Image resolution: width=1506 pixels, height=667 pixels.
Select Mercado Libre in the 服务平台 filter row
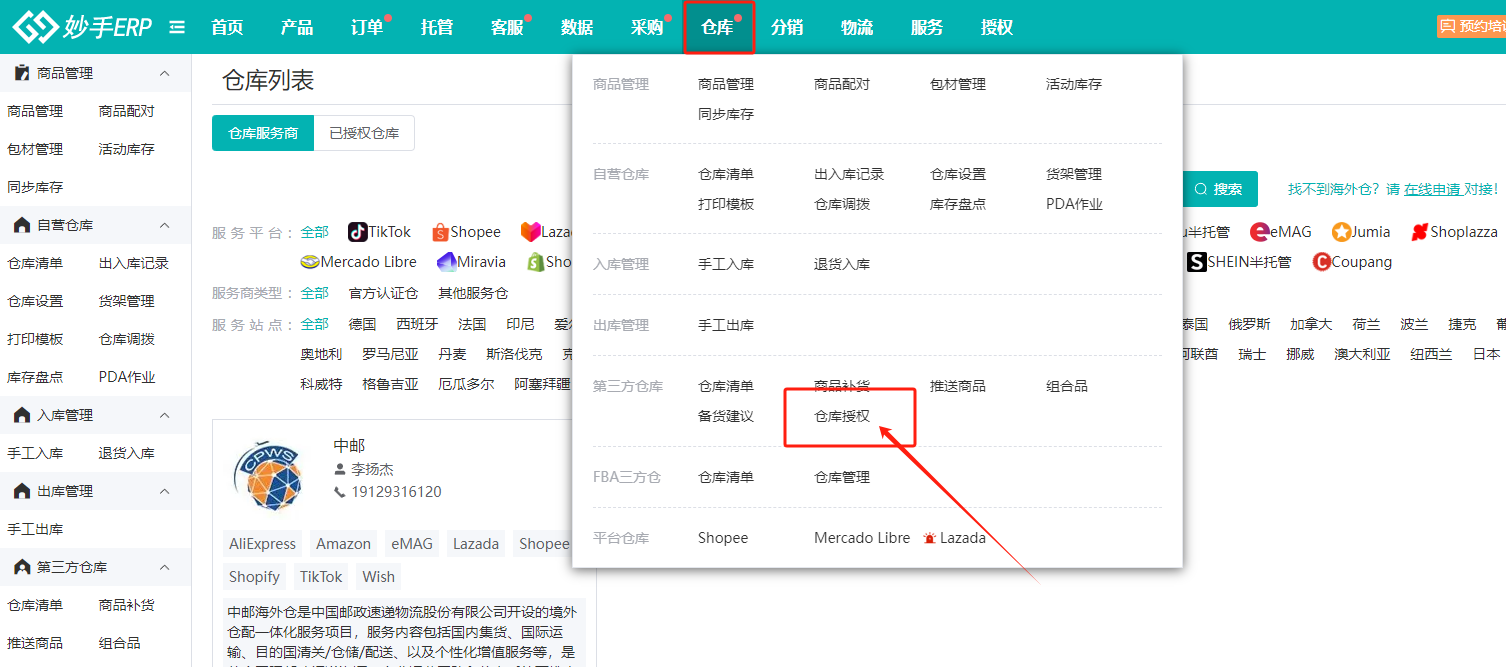point(359,262)
